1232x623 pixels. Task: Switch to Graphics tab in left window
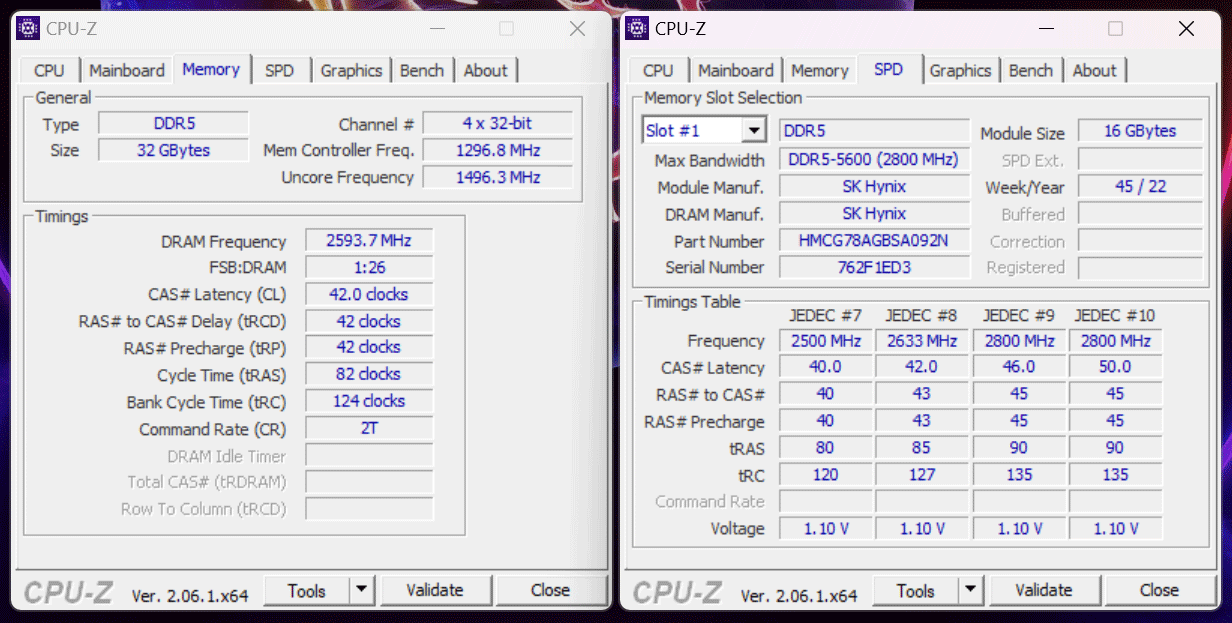[x=351, y=70]
